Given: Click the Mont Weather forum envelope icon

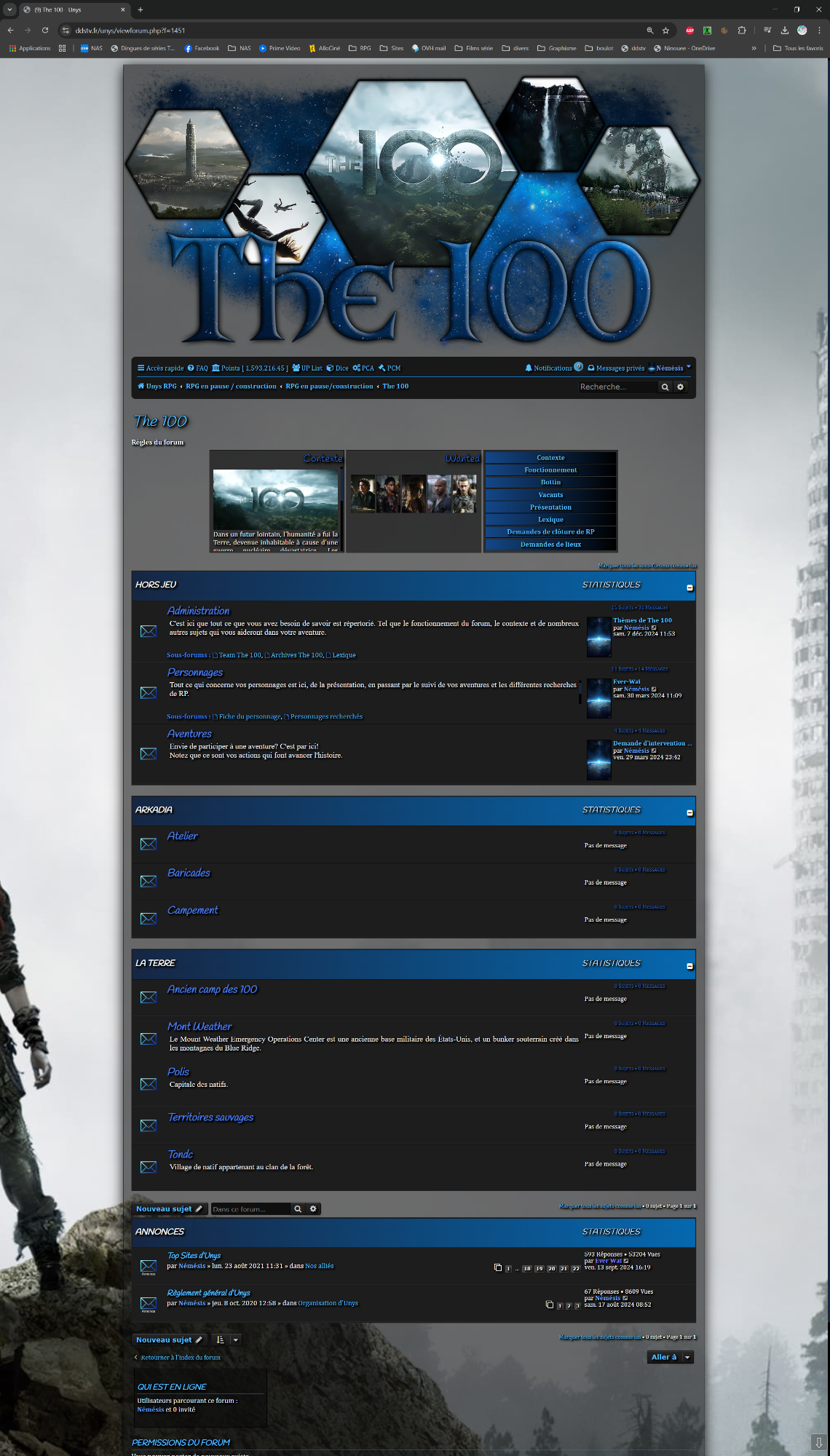Looking at the screenshot, I should (x=149, y=1039).
